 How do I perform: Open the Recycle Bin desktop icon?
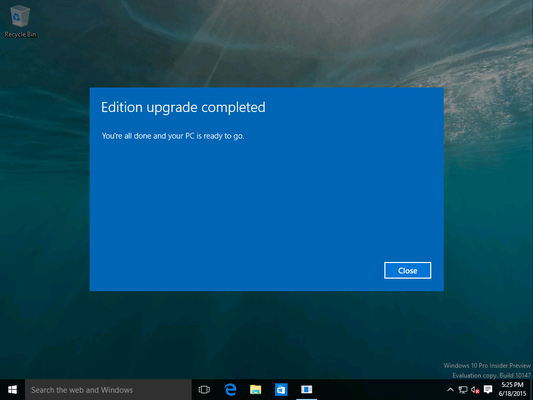click(x=20, y=21)
